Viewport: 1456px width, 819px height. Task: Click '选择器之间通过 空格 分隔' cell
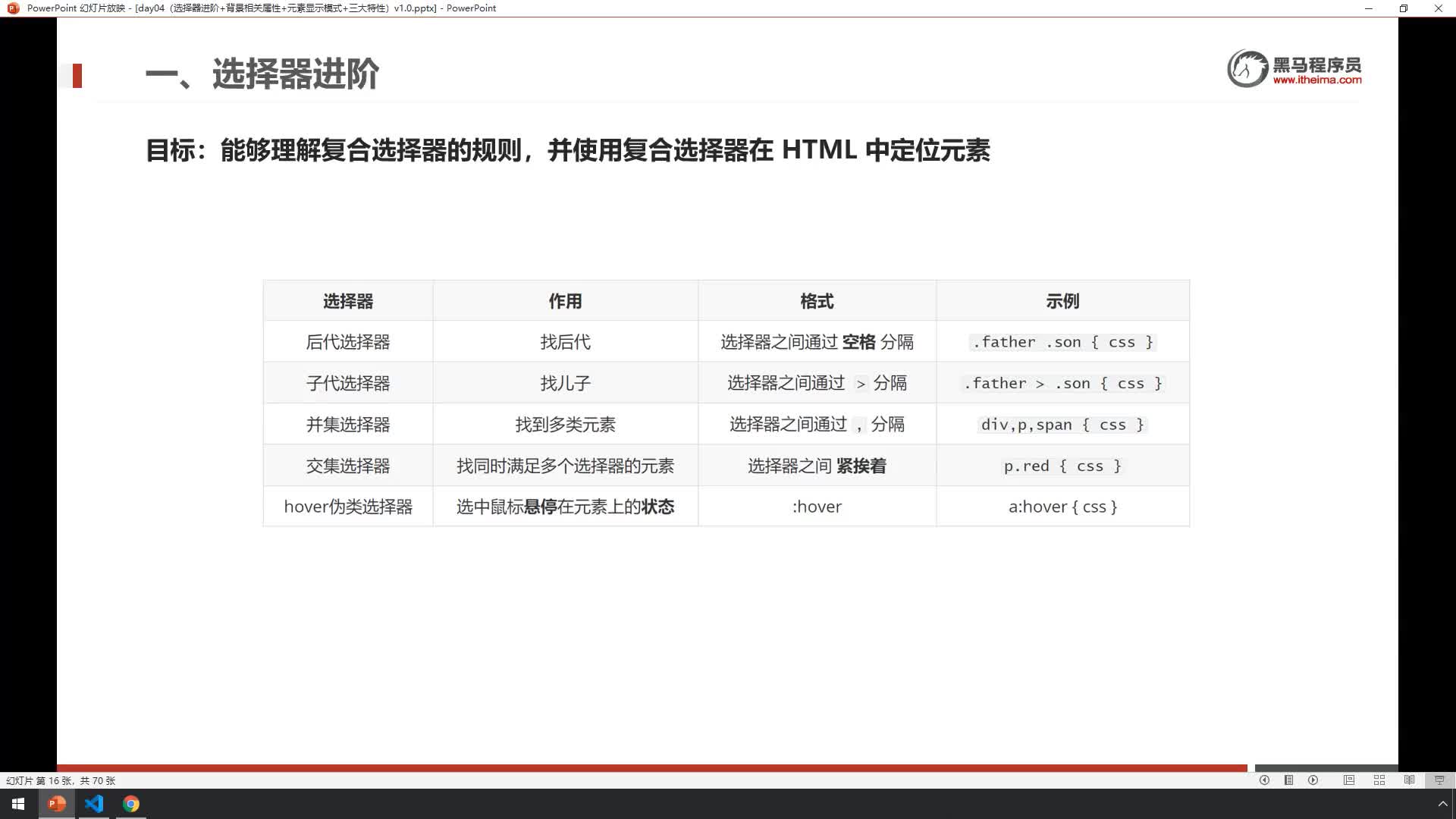tap(817, 342)
